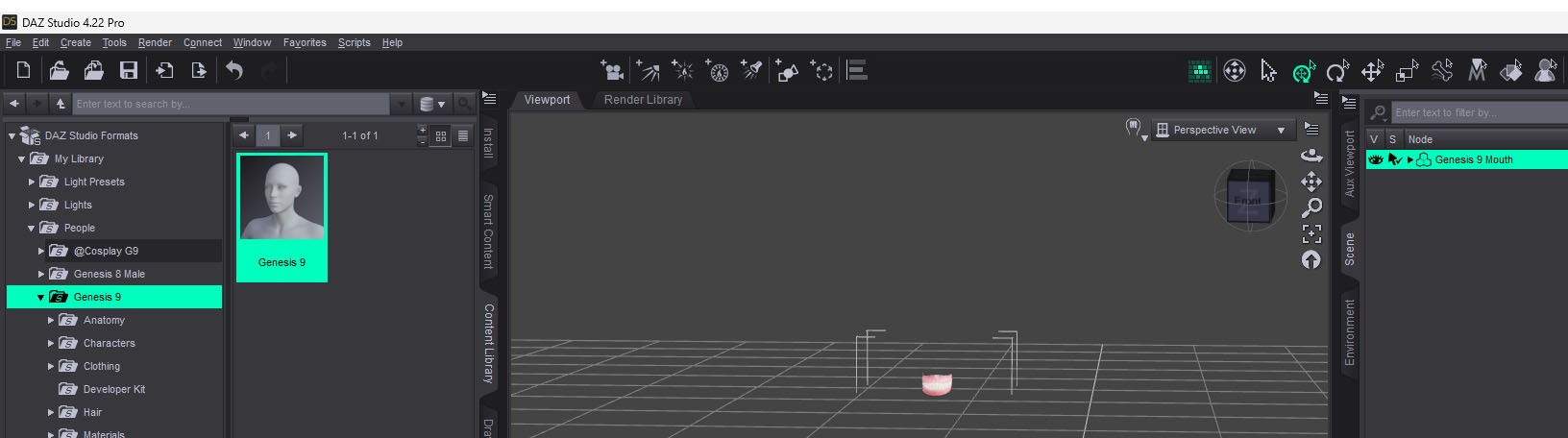Open the draw style dropdown beside Perspective View
The width and height of the screenshot is (1568, 438).
point(1136,129)
